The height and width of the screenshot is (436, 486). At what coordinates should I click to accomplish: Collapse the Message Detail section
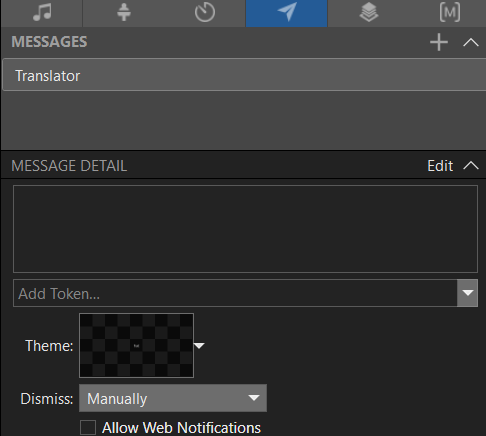point(471,166)
